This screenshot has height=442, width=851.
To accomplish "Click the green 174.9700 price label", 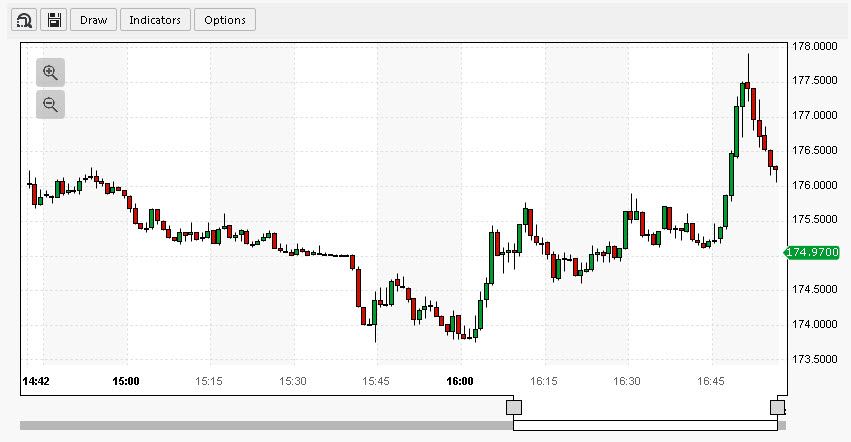I will pyautogui.click(x=811, y=253).
